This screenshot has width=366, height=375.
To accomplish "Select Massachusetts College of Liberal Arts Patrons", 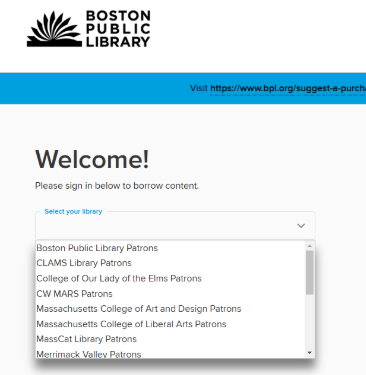I will point(170,324).
